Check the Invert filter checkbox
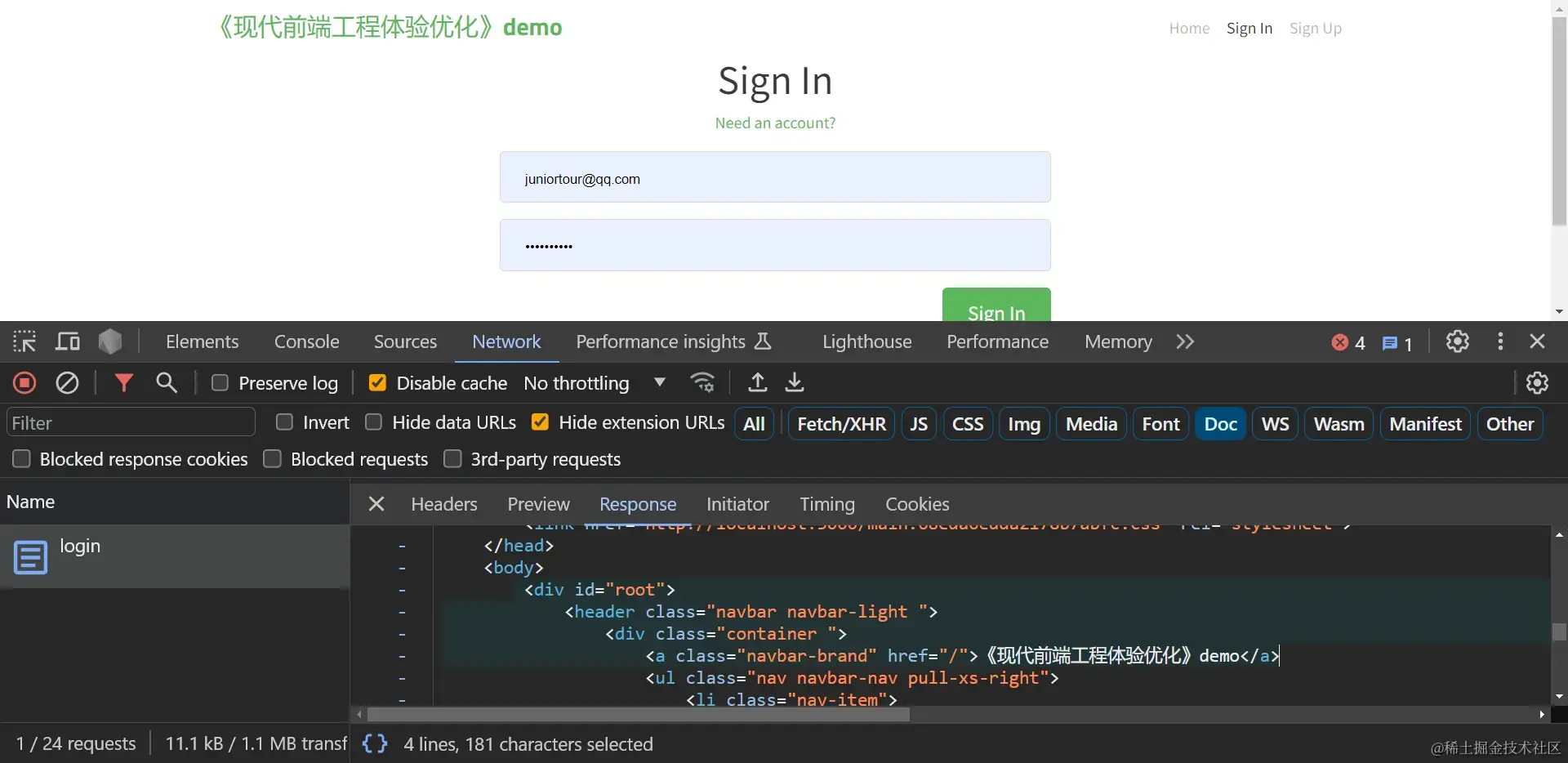1568x763 pixels. click(x=284, y=422)
